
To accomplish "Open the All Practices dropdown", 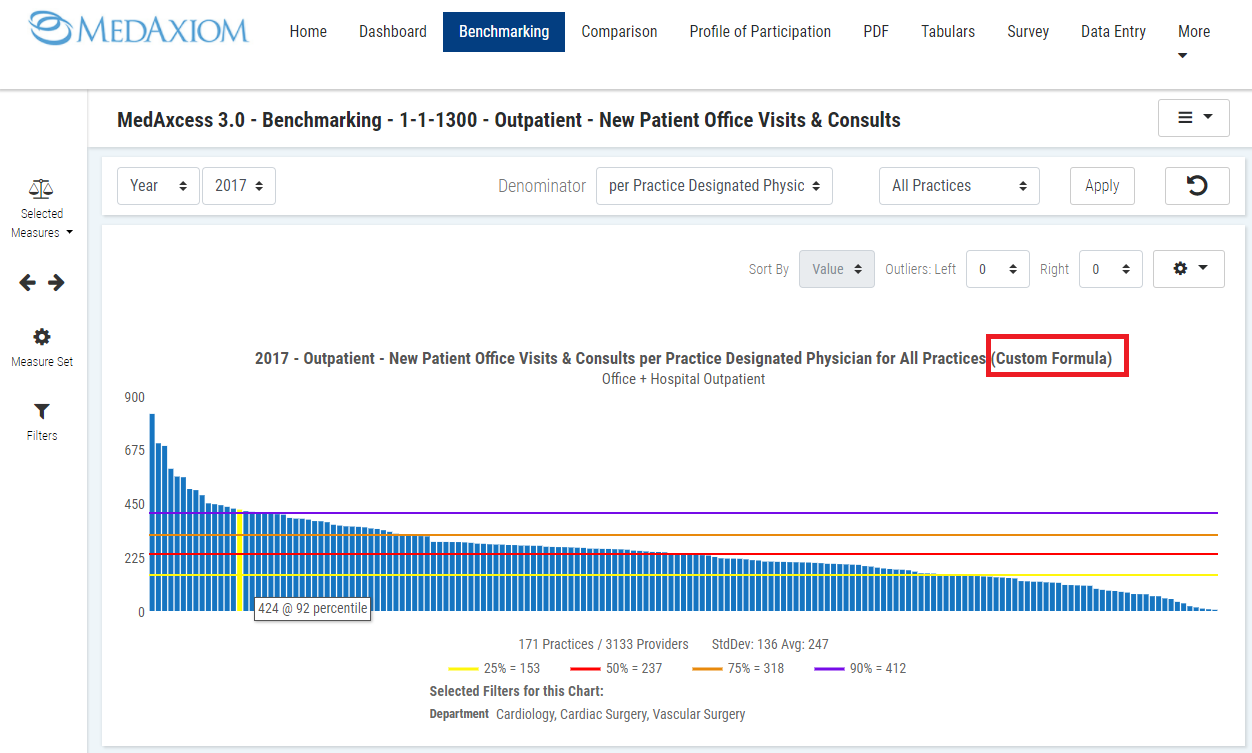I will pyautogui.click(x=958, y=186).
